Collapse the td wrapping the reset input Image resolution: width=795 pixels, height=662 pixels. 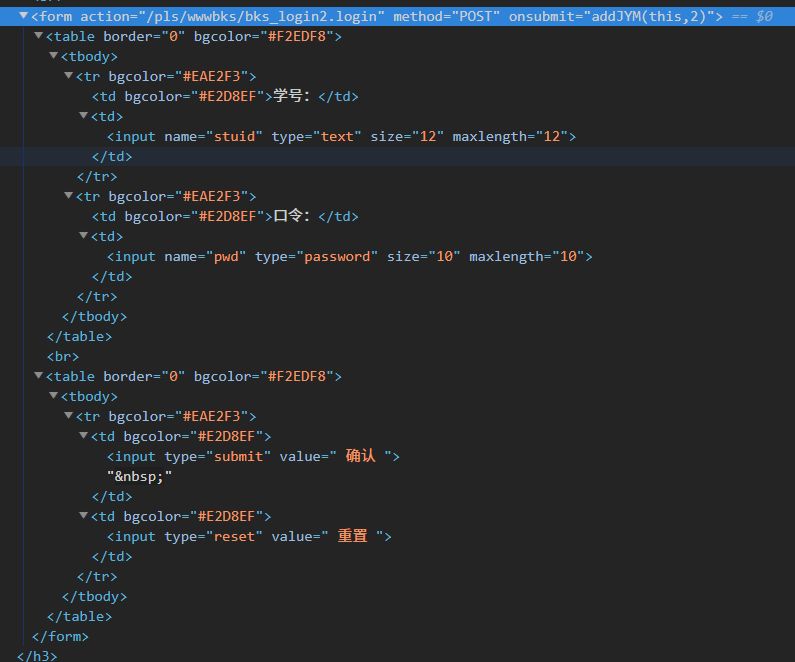point(84,516)
